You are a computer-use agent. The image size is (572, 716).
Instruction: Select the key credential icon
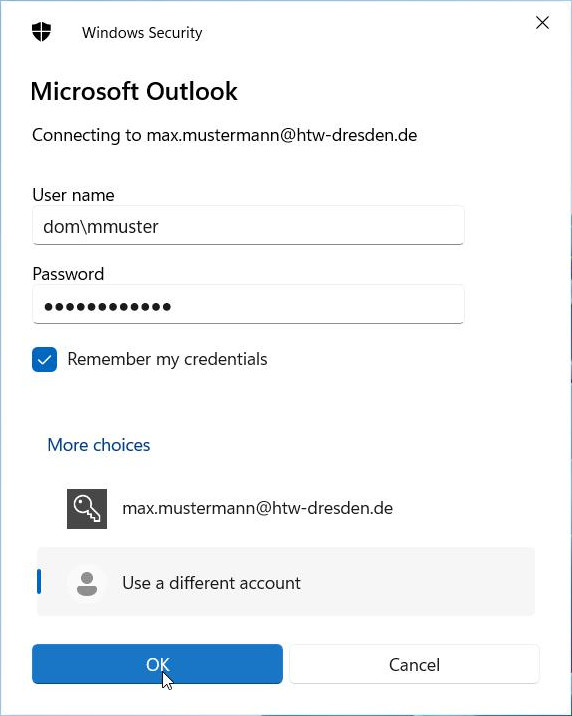tap(87, 509)
